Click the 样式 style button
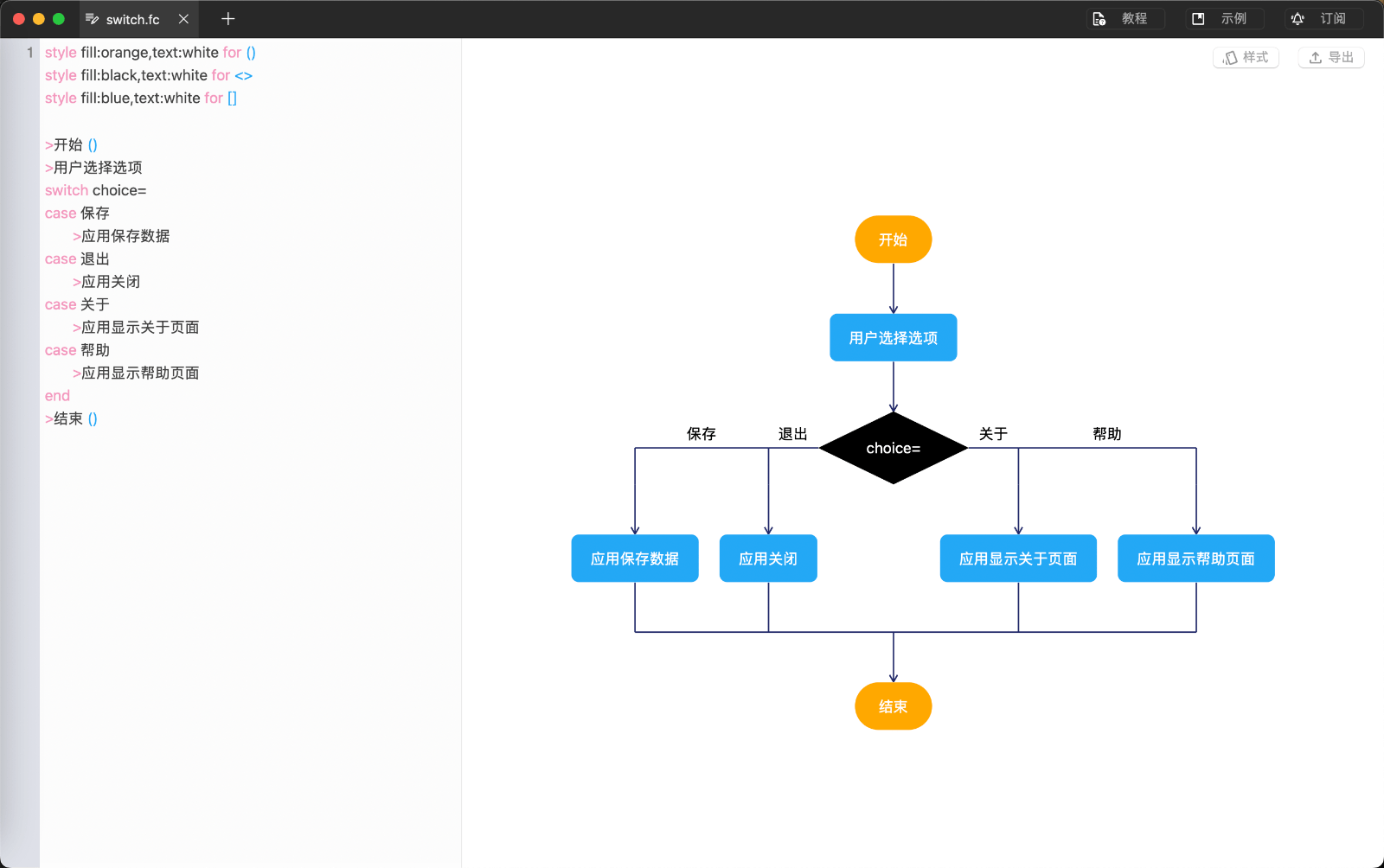This screenshot has height=868, width=1384. tap(1246, 58)
